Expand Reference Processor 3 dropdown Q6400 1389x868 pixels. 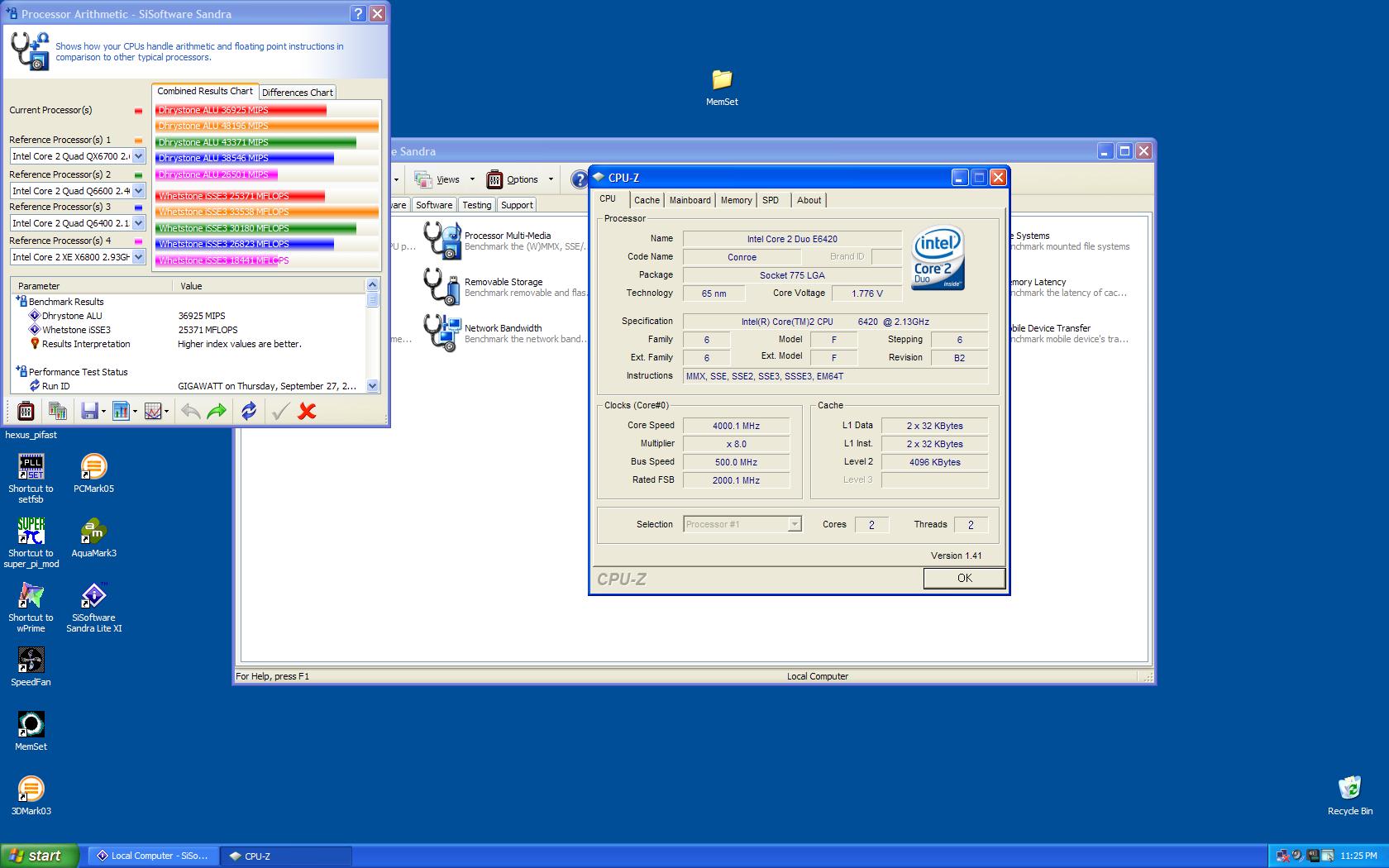click(138, 223)
